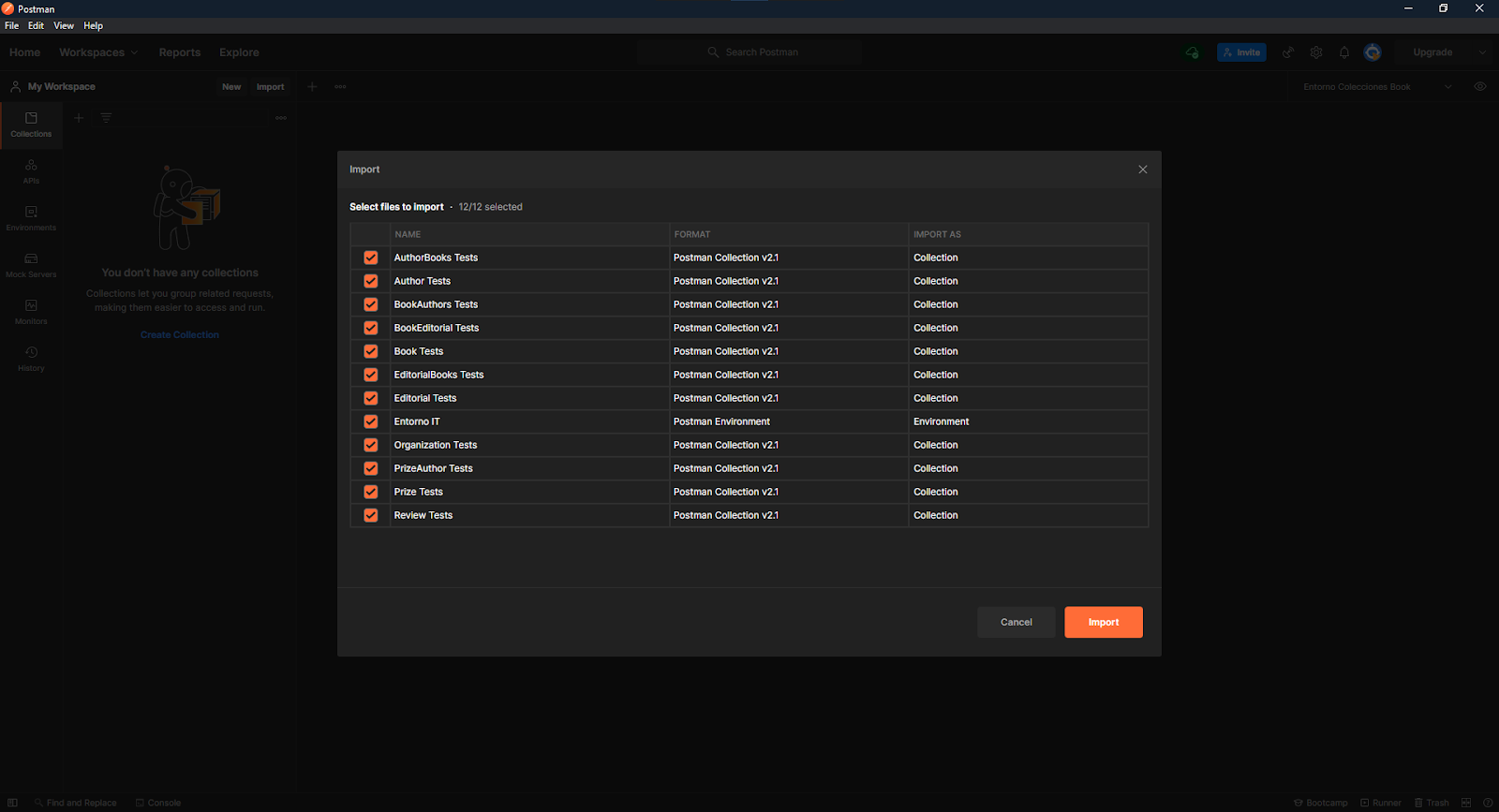Open the View menu
The height and width of the screenshot is (812, 1499).
pos(64,25)
